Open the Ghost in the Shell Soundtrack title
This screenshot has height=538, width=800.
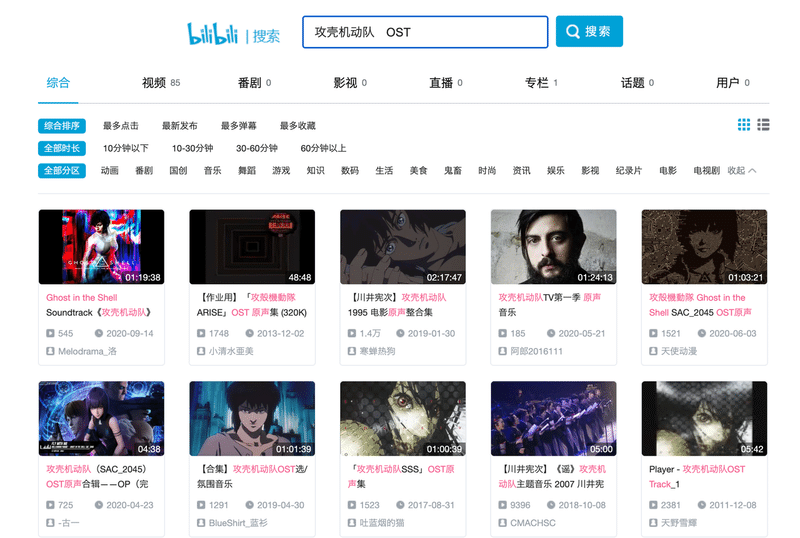[99, 305]
